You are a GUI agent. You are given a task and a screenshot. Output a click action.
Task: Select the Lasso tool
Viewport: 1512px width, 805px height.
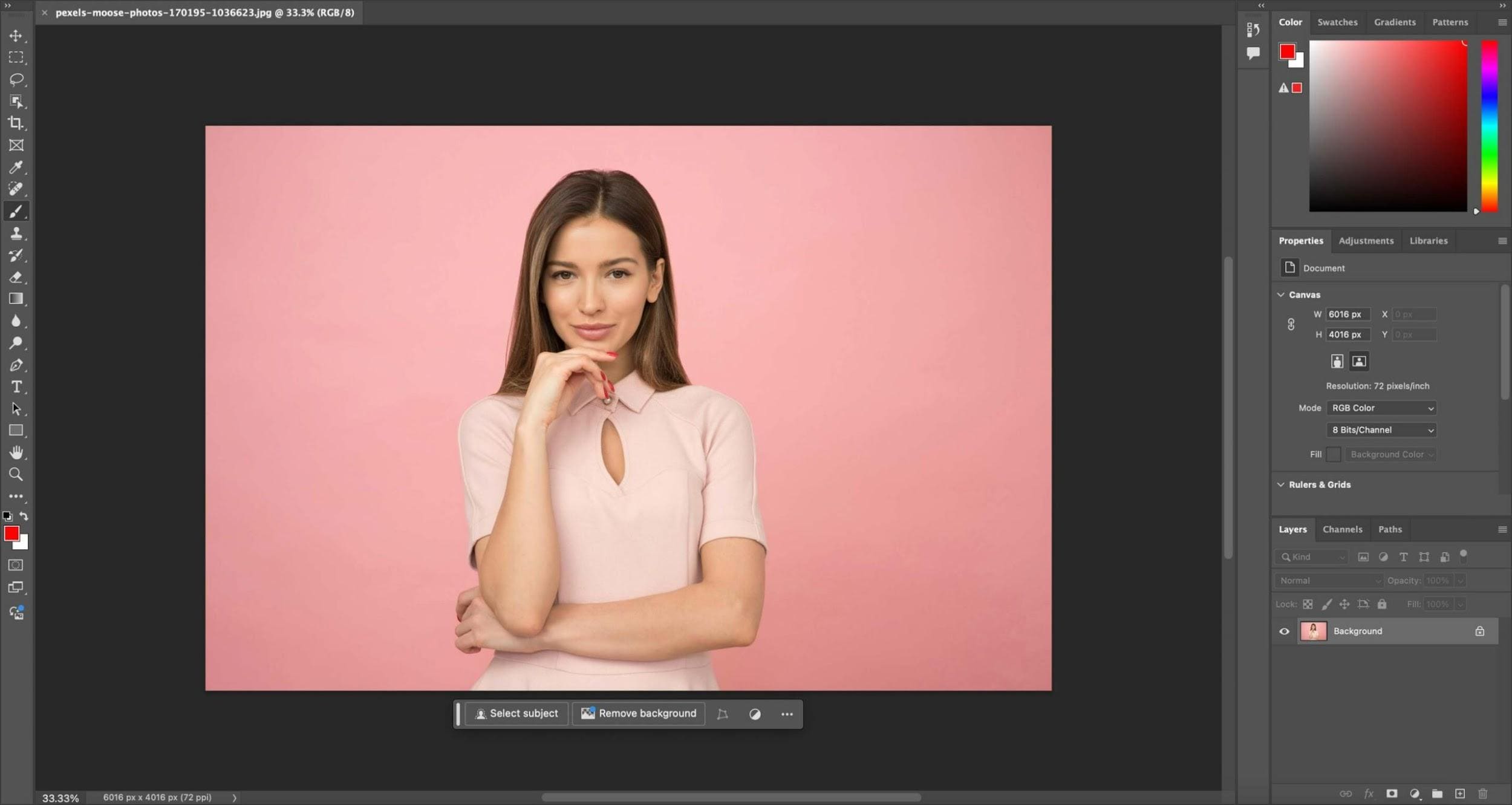click(x=16, y=79)
